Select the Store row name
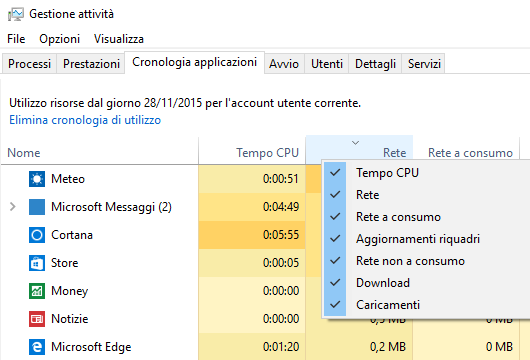Screen dimensions: 530x360 [x=64, y=263]
